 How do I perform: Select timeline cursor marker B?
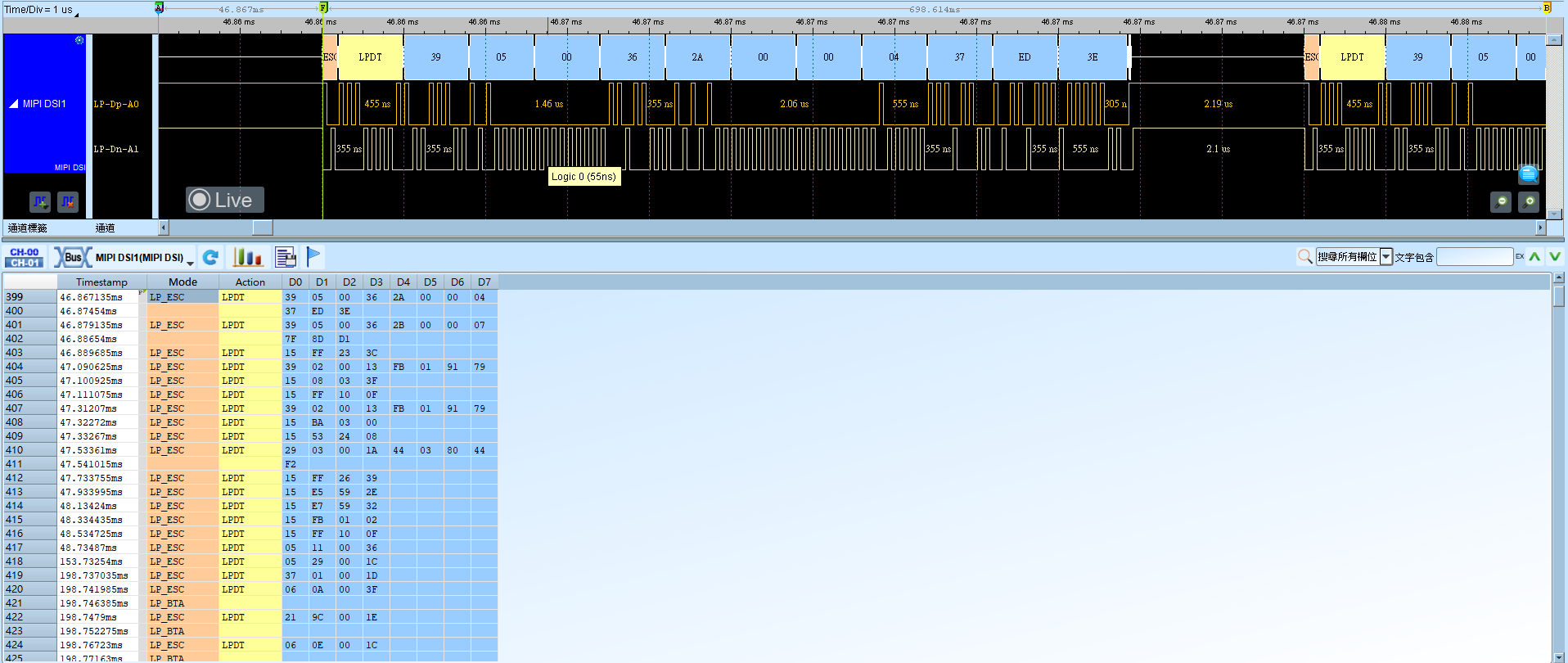pyautogui.click(x=1547, y=7)
